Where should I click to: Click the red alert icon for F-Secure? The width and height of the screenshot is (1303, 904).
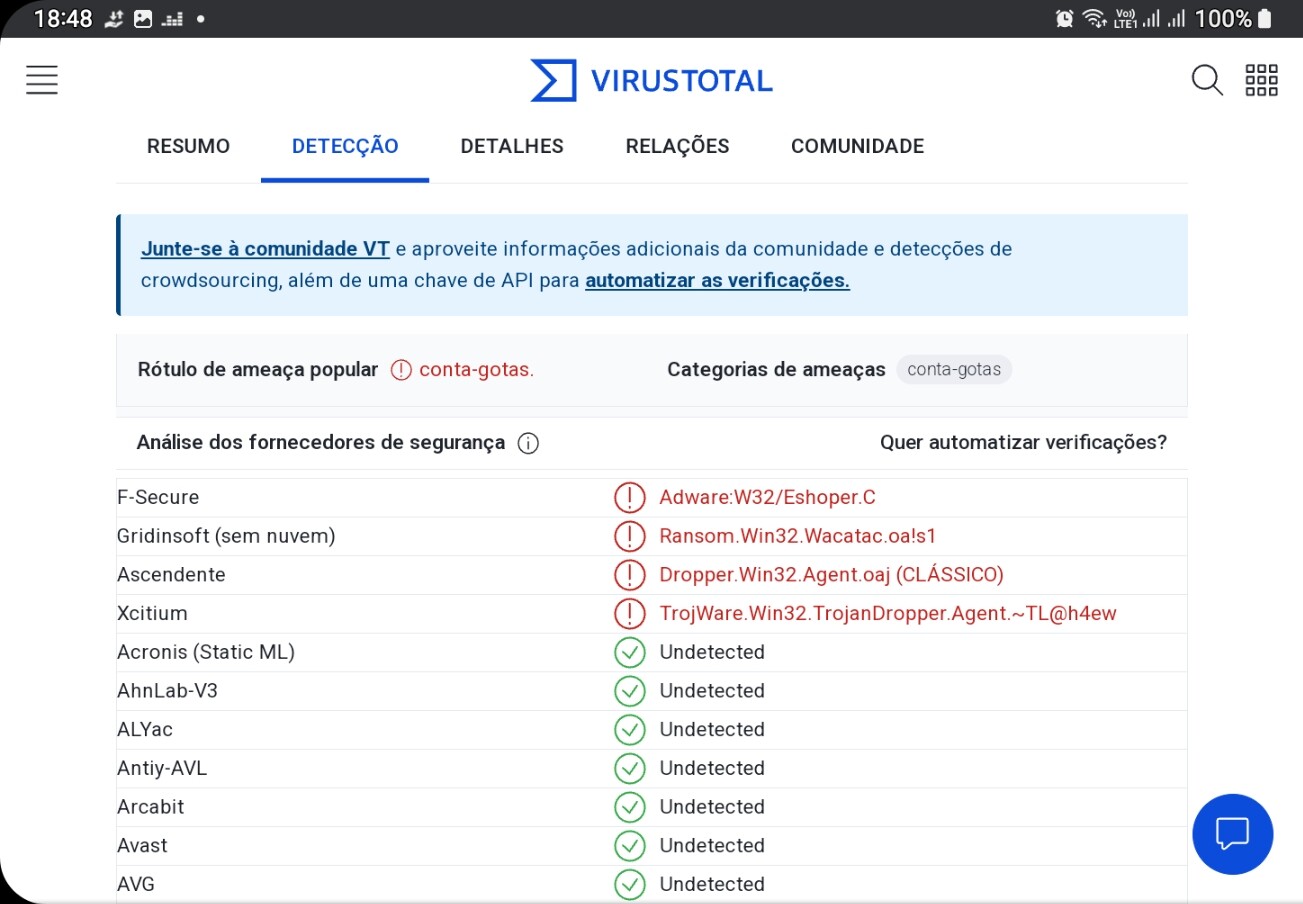tap(629, 497)
